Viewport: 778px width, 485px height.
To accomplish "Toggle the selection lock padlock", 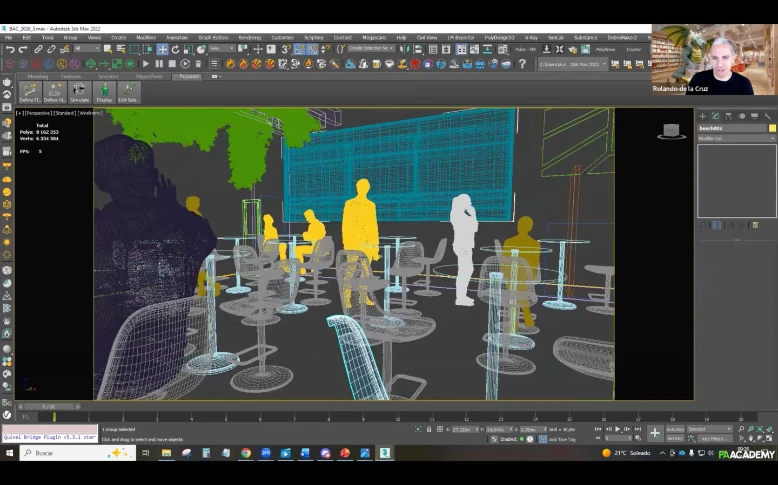I will click(x=429, y=429).
